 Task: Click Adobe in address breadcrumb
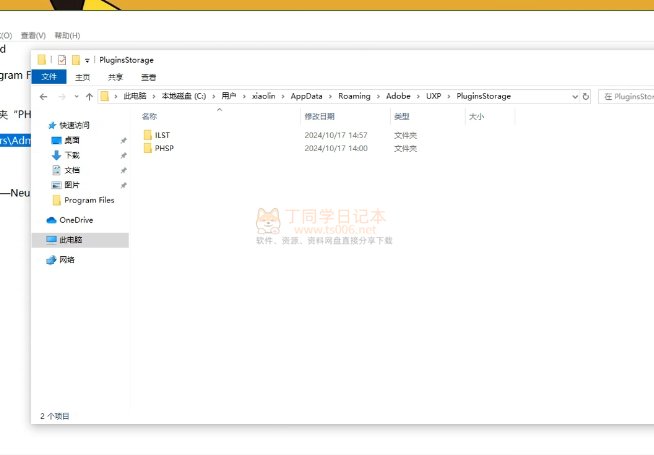pyautogui.click(x=398, y=96)
